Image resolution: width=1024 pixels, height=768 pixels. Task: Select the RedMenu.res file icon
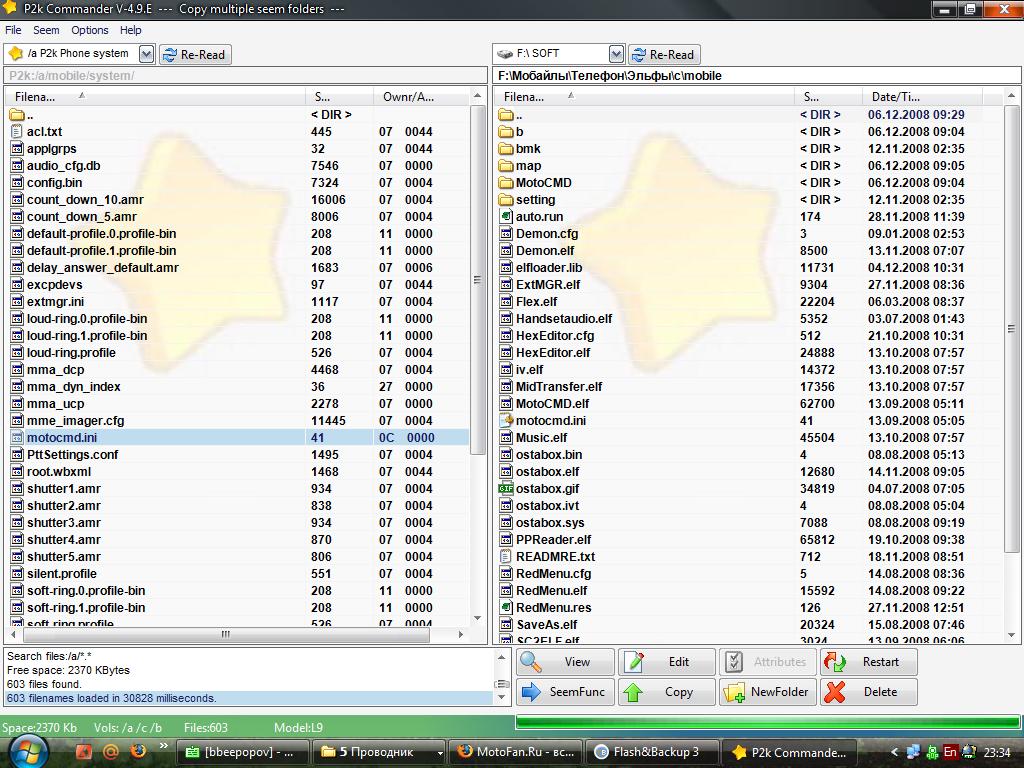point(506,607)
